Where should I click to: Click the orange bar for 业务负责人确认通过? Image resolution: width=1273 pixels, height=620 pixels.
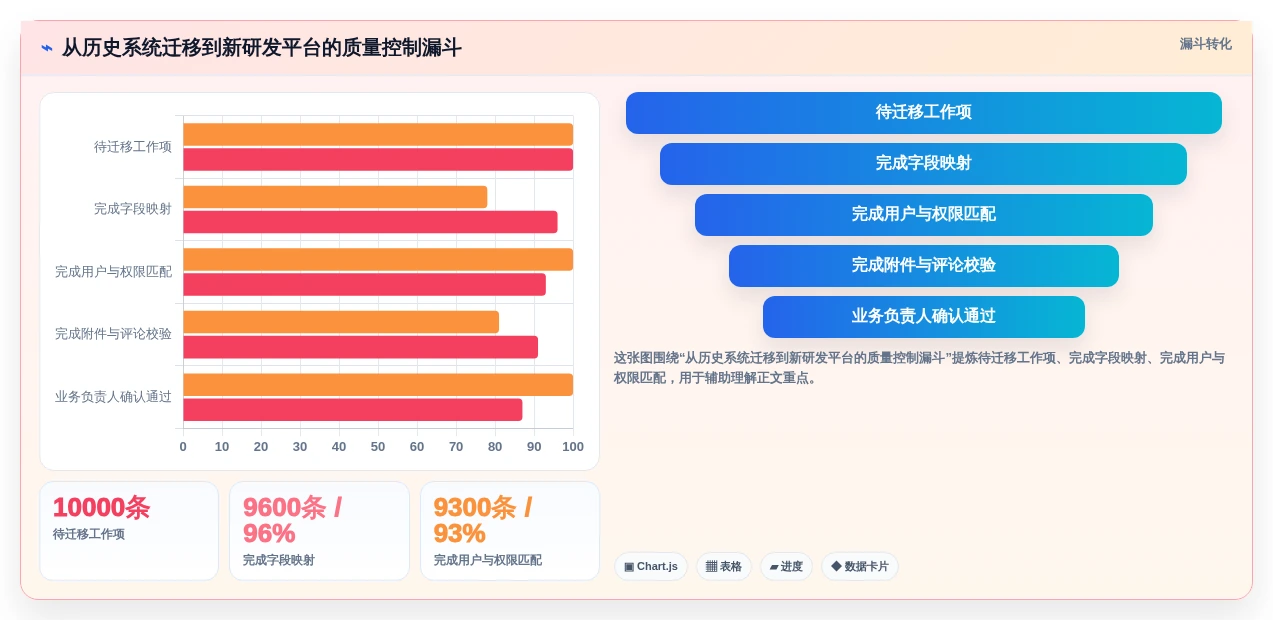click(378, 384)
